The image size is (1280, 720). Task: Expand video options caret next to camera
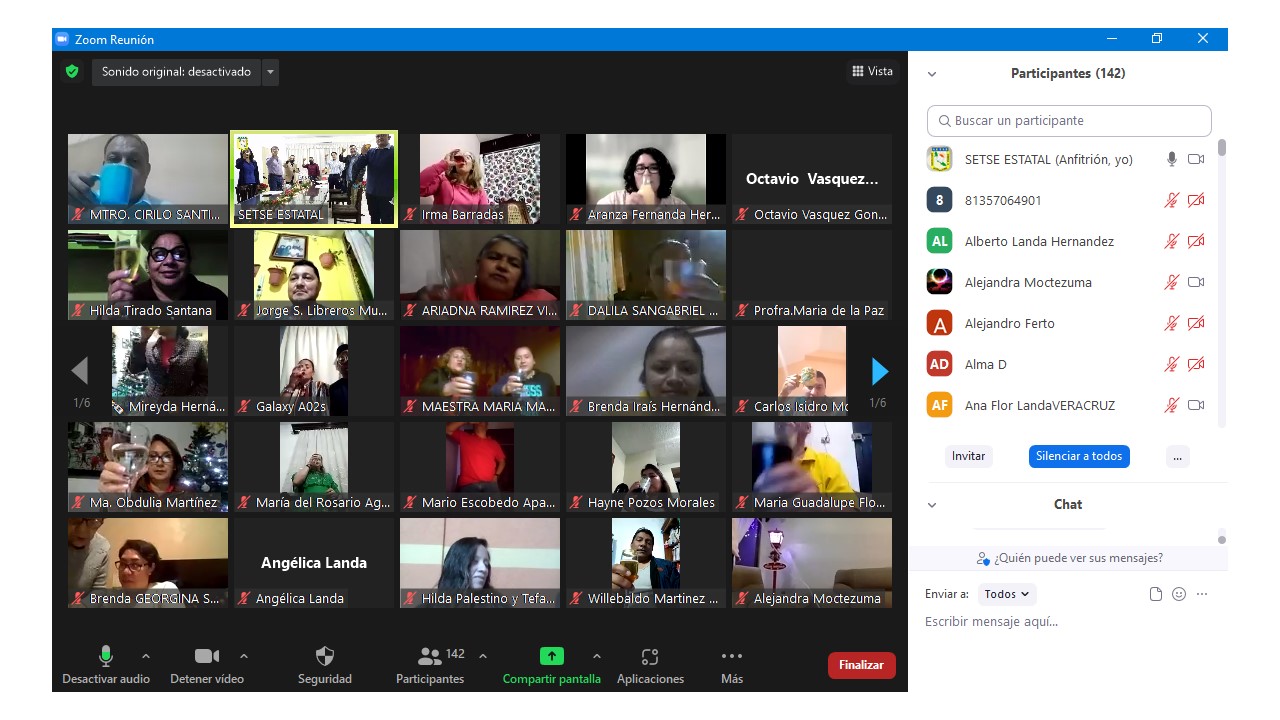(244, 656)
